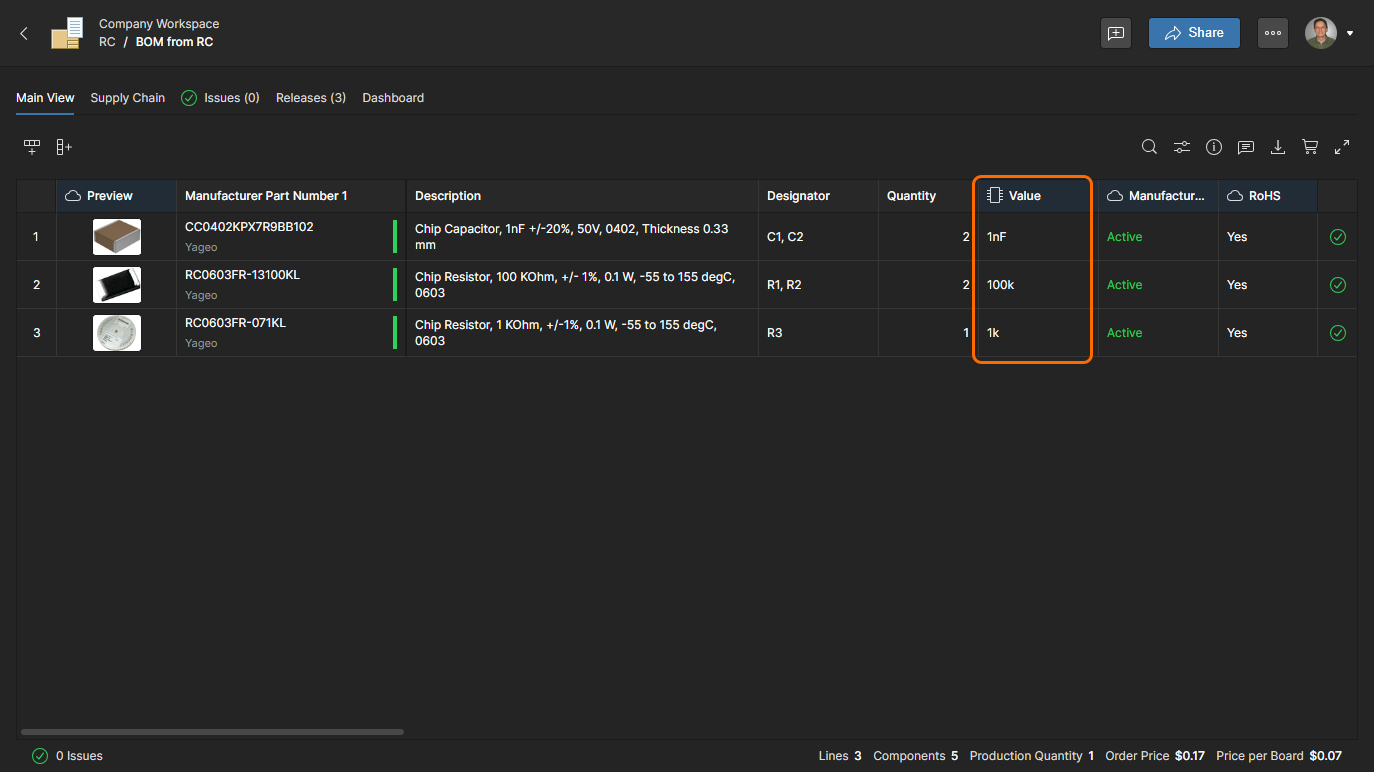Open the comments panel icon in toolbar
Image resolution: width=1374 pixels, height=772 pixels.
coord(1246,147)
